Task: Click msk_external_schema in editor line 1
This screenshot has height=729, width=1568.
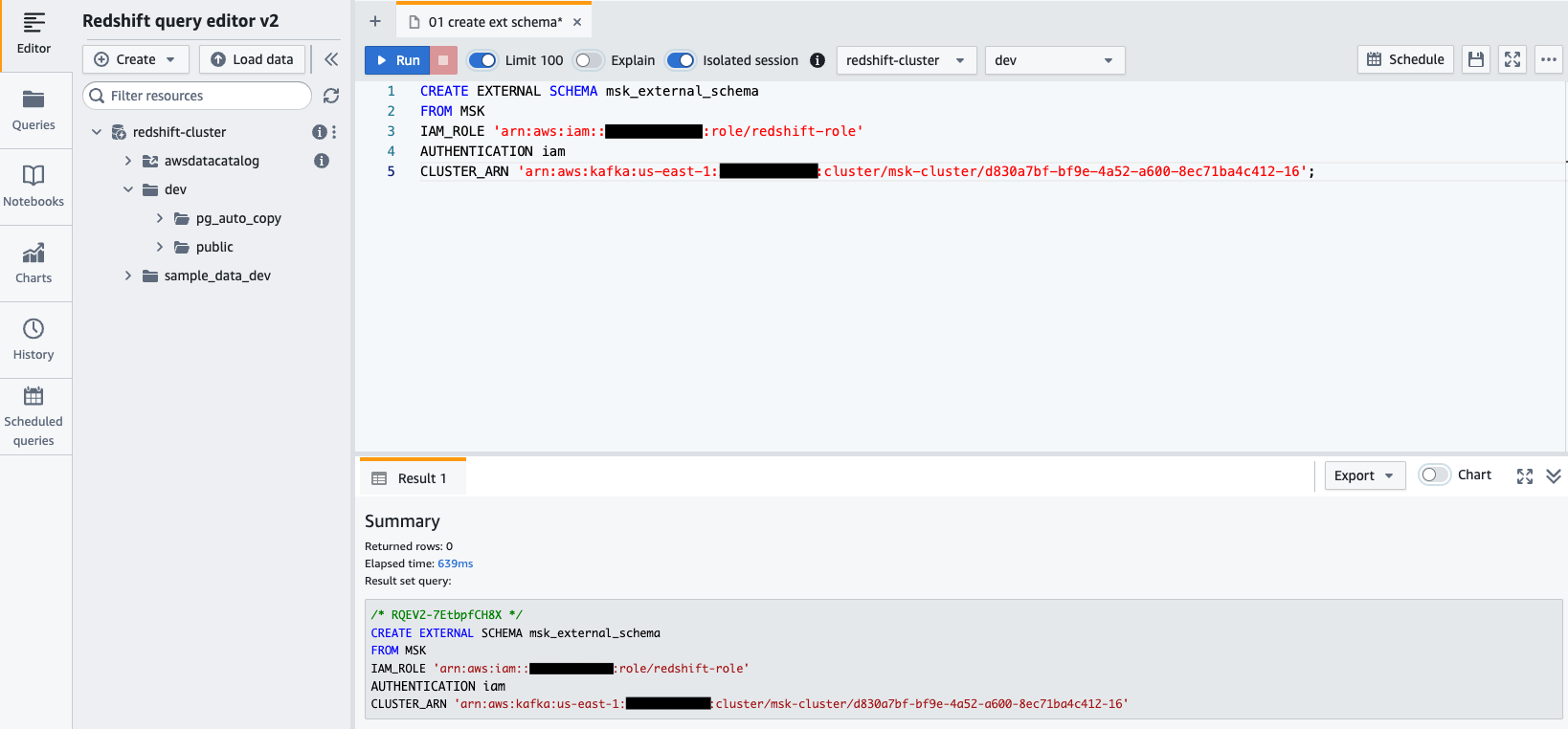Action: [682, 91]
